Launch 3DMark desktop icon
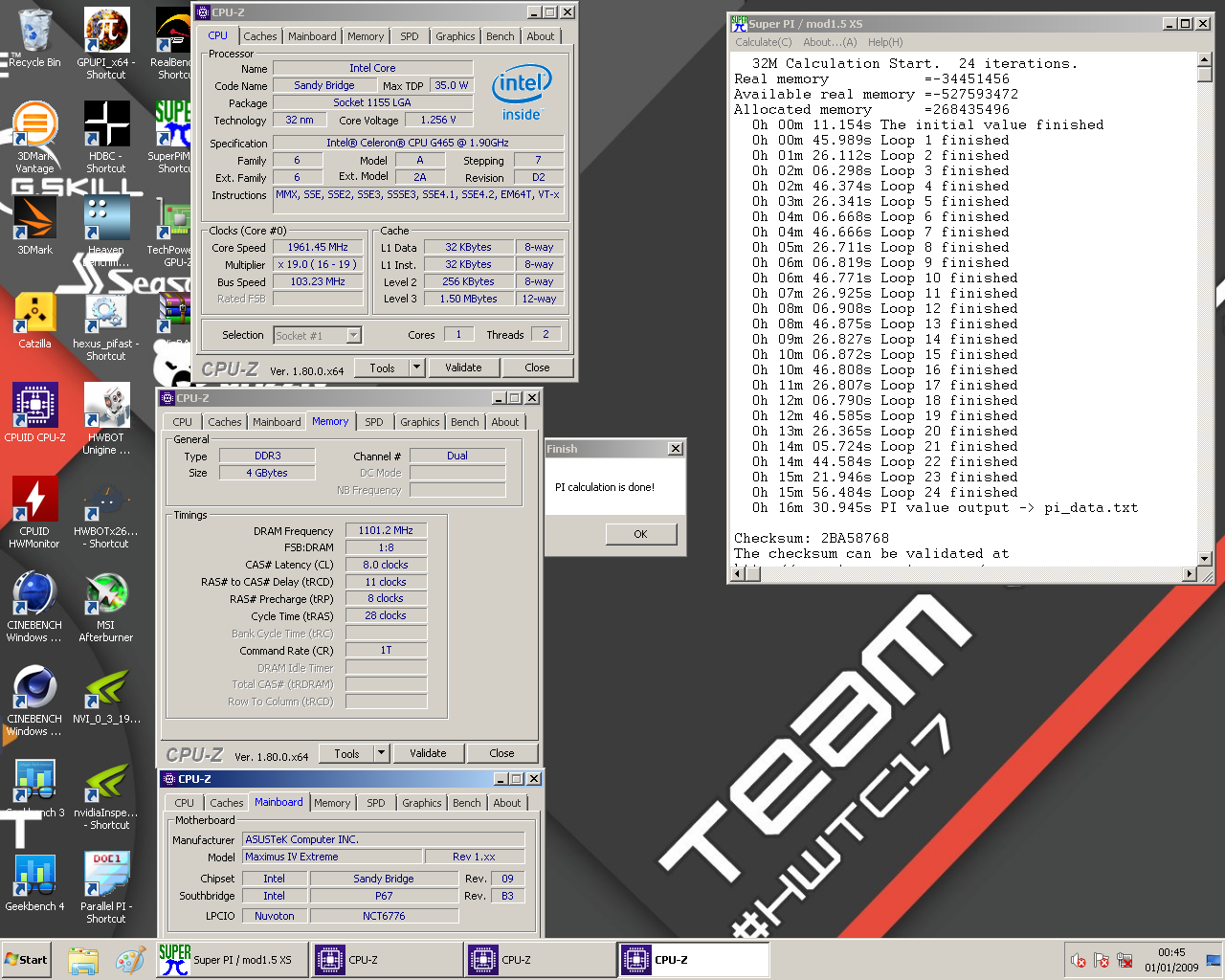Viewport: 1225px width, 980px height. 34,225
